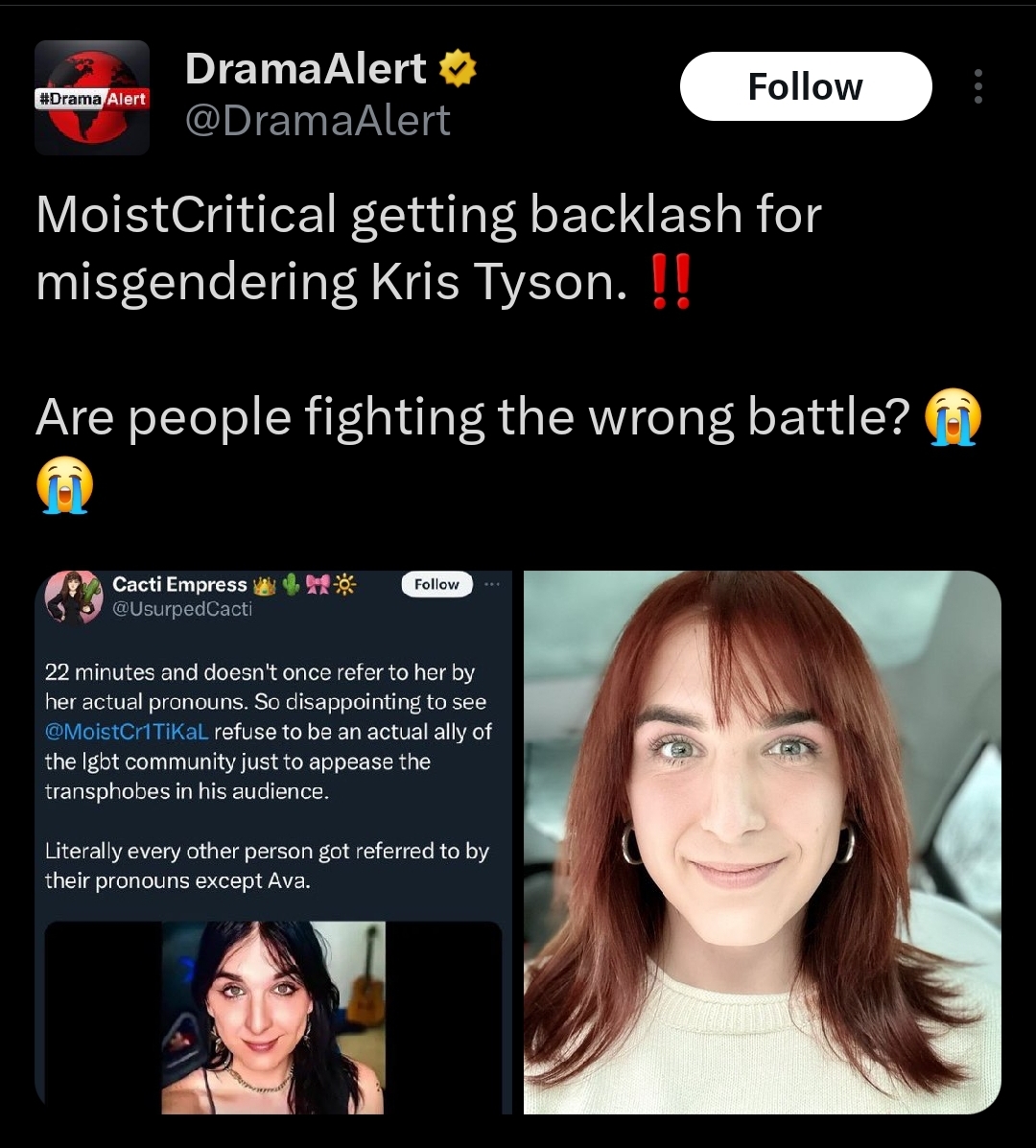Click the small Follow button on Cacti Empress
The image size is (1036, 1148).
click(437, 584)
